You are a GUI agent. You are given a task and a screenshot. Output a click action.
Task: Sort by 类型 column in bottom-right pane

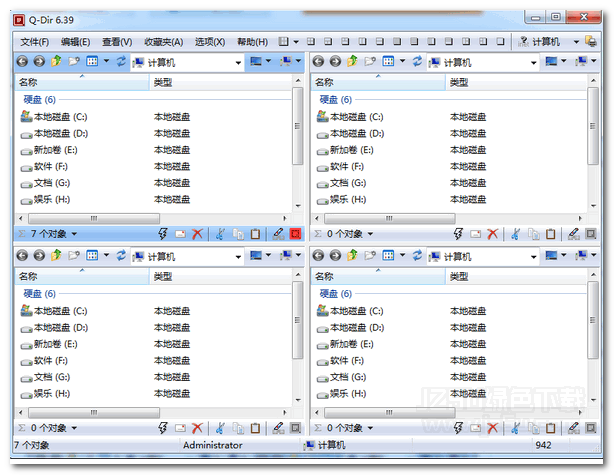[x=516, y=276]
